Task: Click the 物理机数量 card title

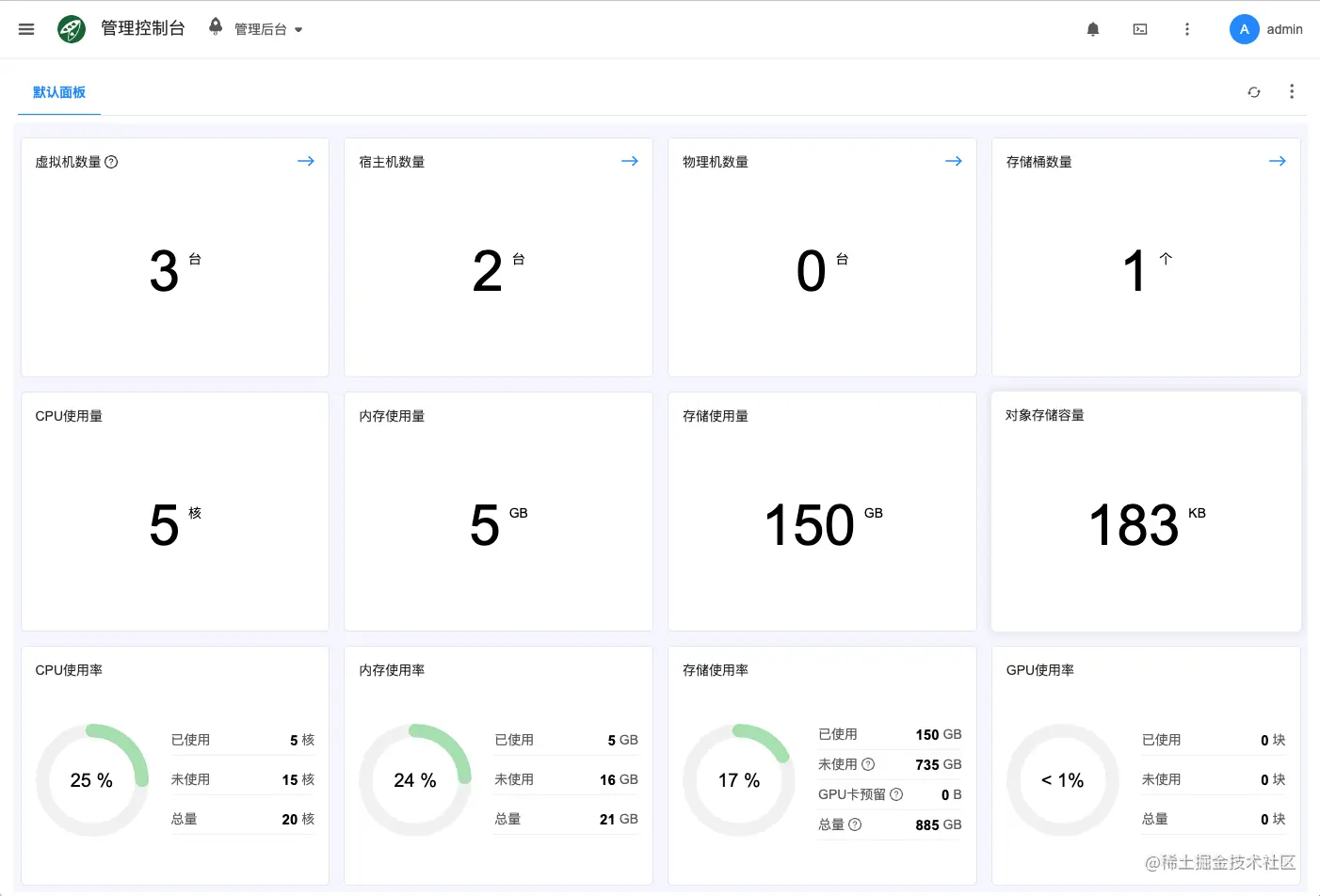Action: coord(716,162)
